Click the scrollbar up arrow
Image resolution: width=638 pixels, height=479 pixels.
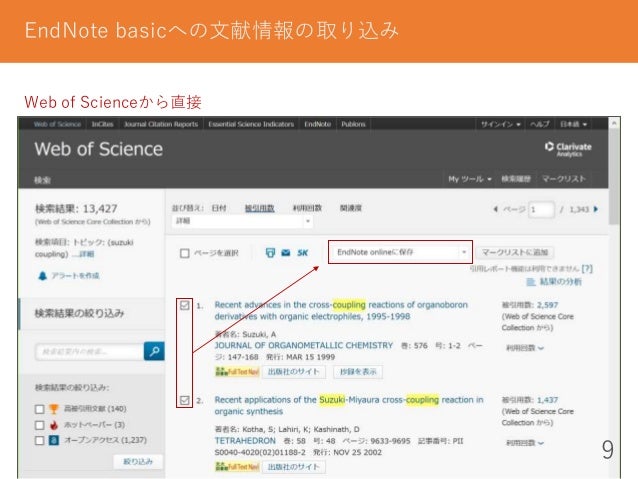click(614, 122)
